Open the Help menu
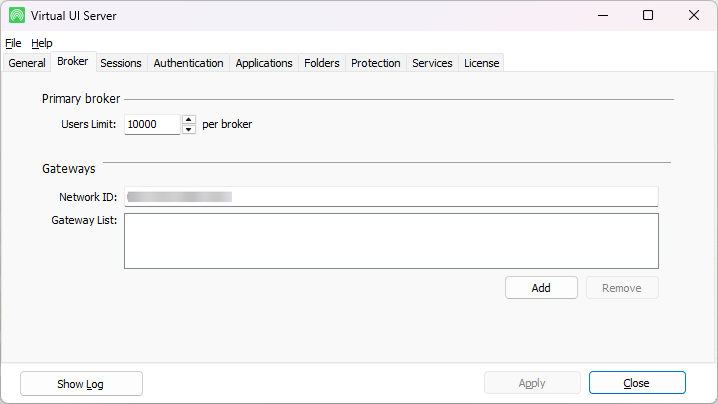 click(x=42, y=43)
